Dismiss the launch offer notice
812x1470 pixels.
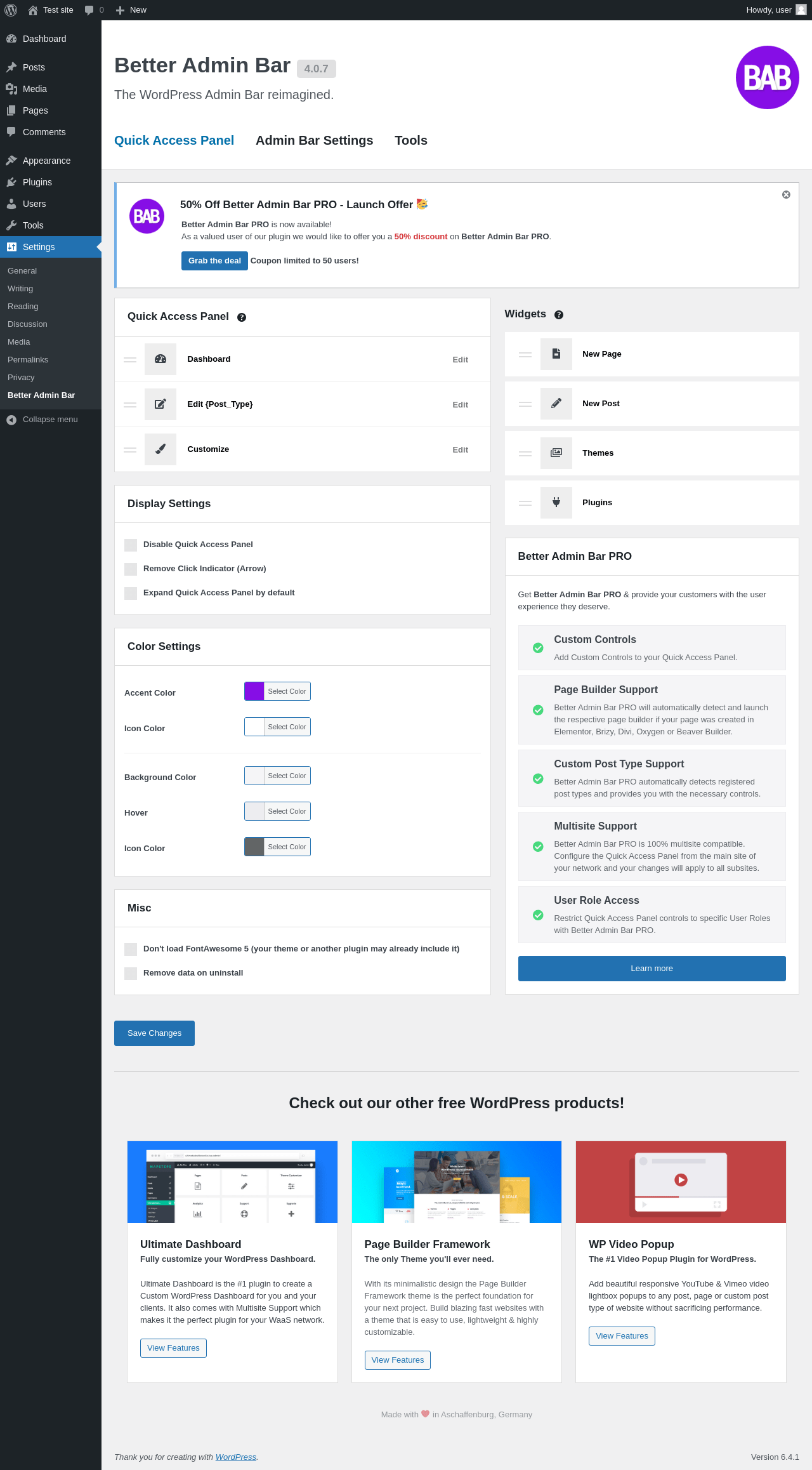point(786,195)
